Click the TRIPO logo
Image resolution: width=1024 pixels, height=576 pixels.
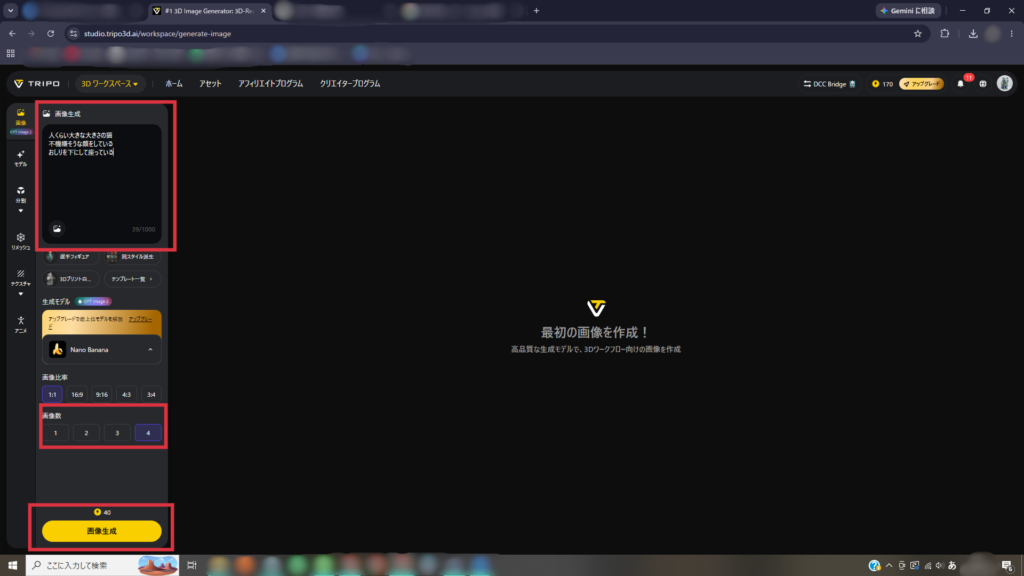coord(37,84)
